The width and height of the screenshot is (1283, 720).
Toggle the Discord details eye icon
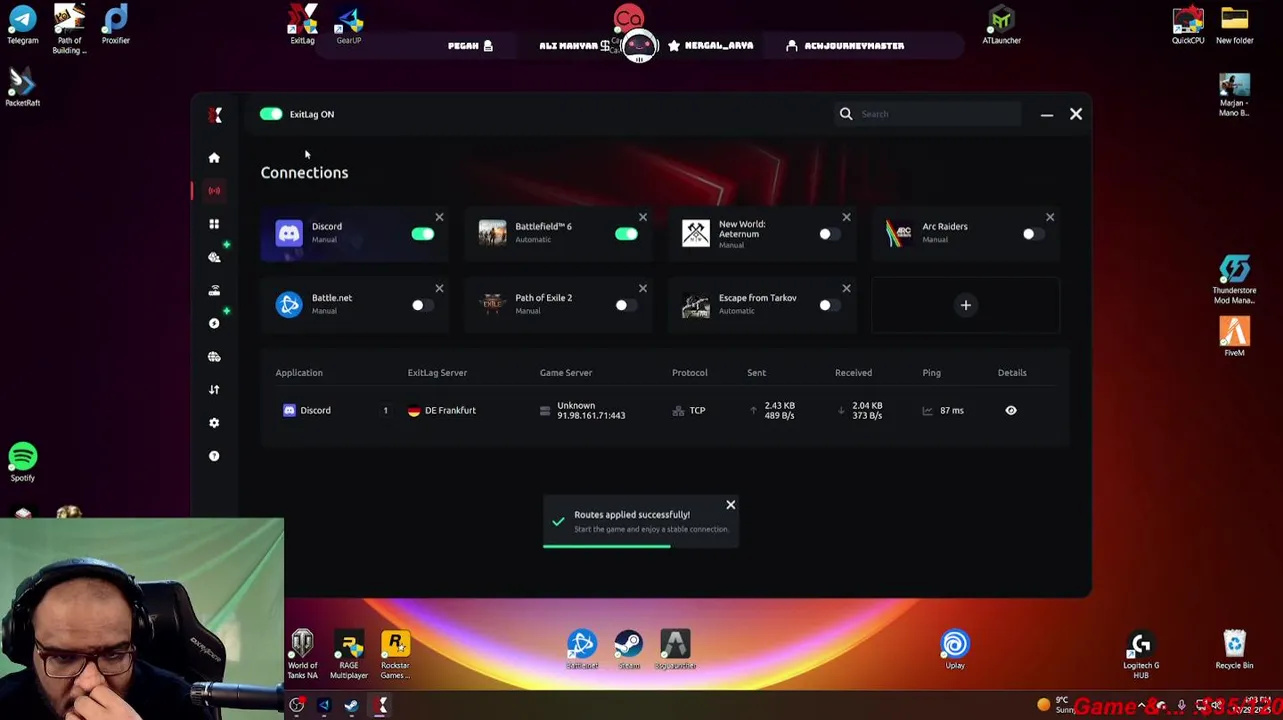click(1011, 410)
